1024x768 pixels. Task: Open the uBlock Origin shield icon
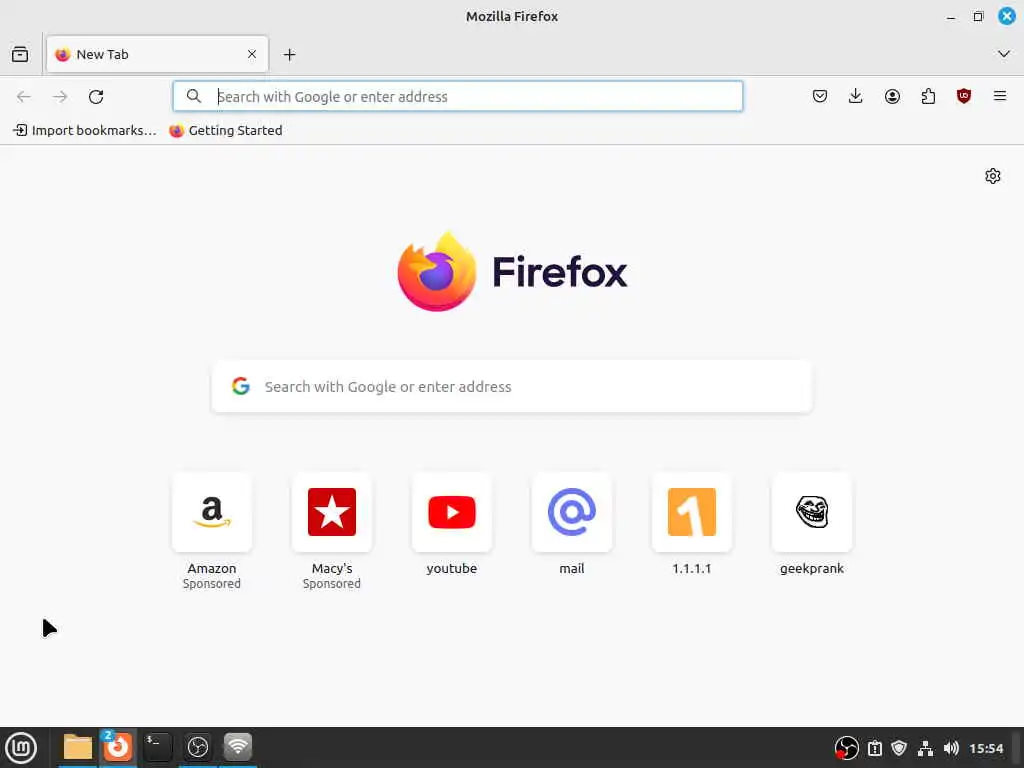(964, 97)
